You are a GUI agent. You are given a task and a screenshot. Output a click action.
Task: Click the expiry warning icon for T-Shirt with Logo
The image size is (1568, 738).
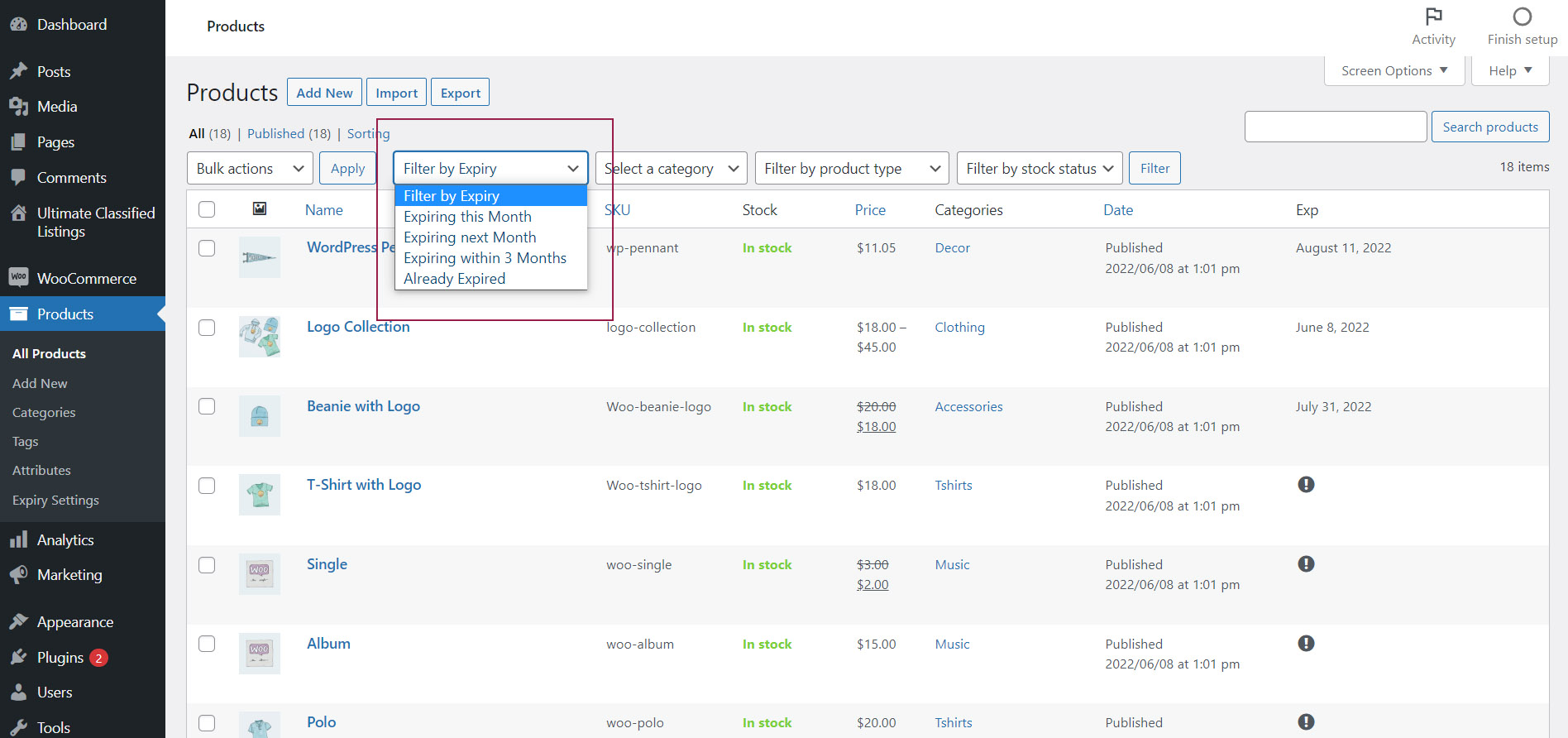pyautogui.click(x=1306, y=484)
